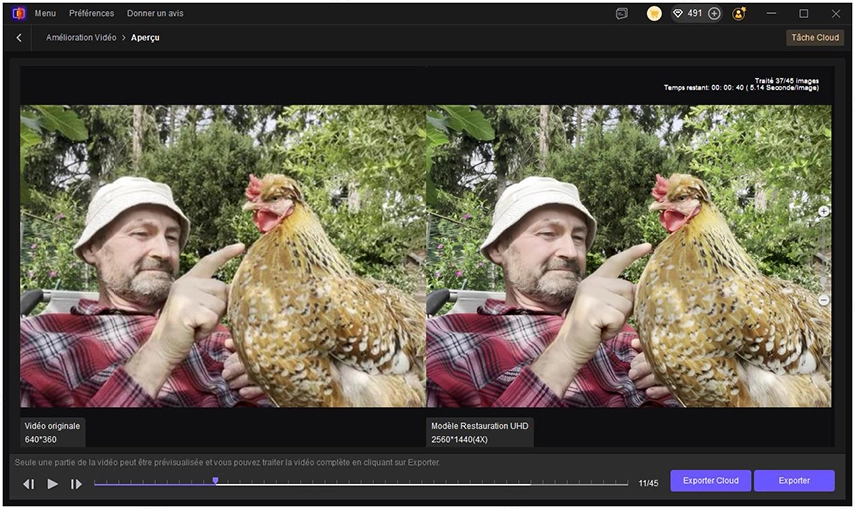Zoom out on the preview

click(x=824, y=300)
